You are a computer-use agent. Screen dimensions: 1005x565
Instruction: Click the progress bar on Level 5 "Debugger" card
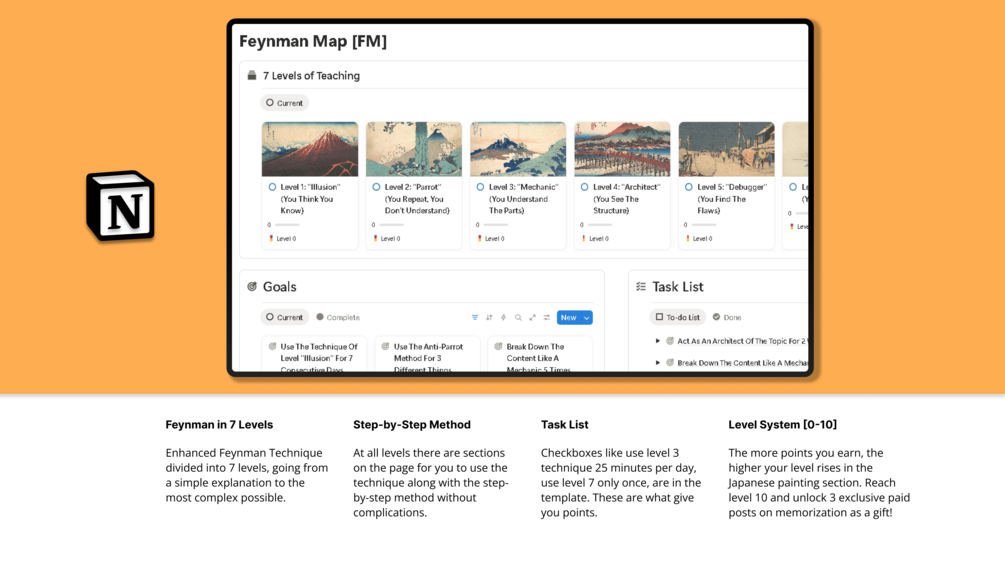click(704, 225)
